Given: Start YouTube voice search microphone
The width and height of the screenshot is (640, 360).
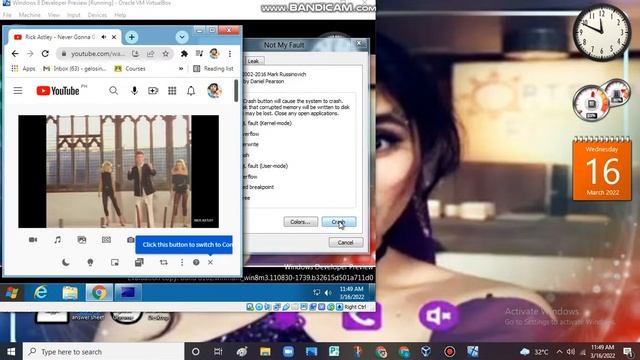Looking at the screenshot, I should click(x=134, y=91).
